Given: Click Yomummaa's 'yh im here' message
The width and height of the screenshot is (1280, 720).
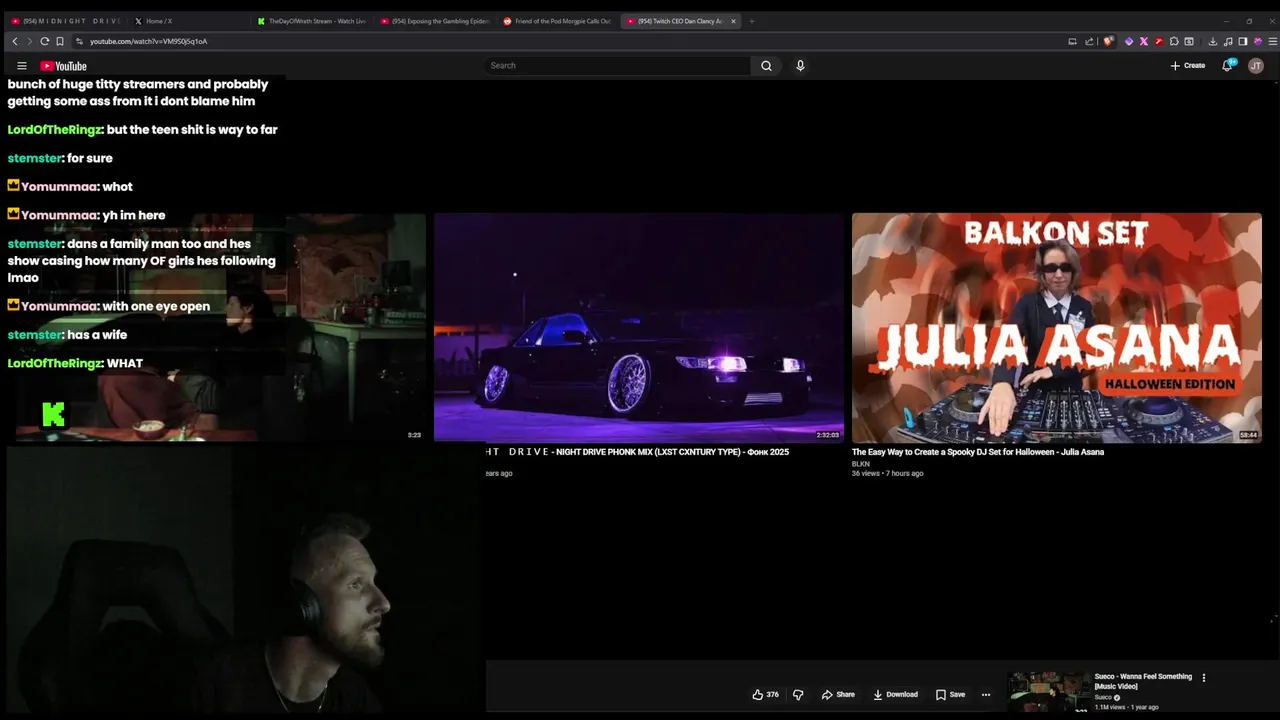Looking at the screenshot, I should [x=86, y=215].
